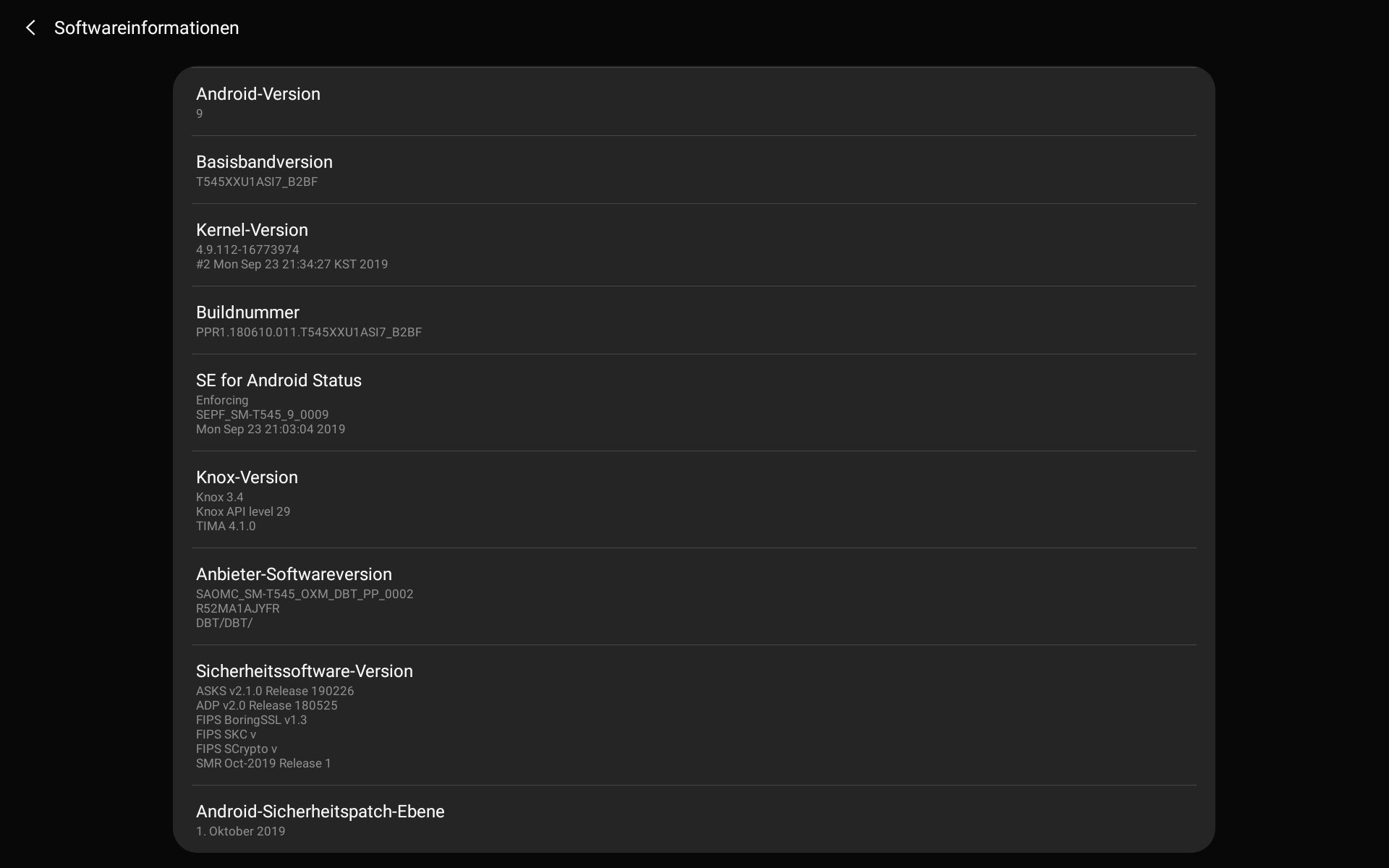Tap the Anbieter-Softwareversion entry
Image resolution: width=1389 pixels, height=868 pixels.
pyautogui.click(x=694, y=597)
